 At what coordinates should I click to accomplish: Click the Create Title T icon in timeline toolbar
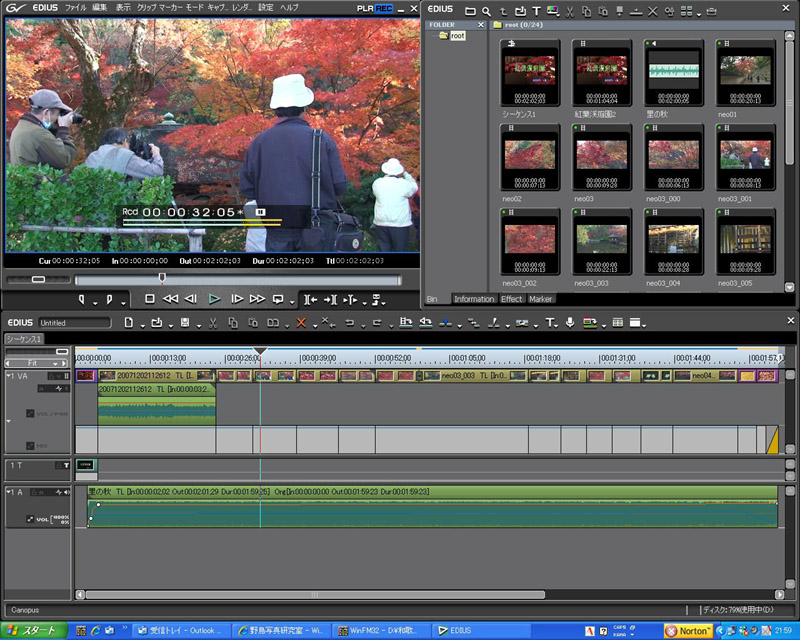click(549, 323)
